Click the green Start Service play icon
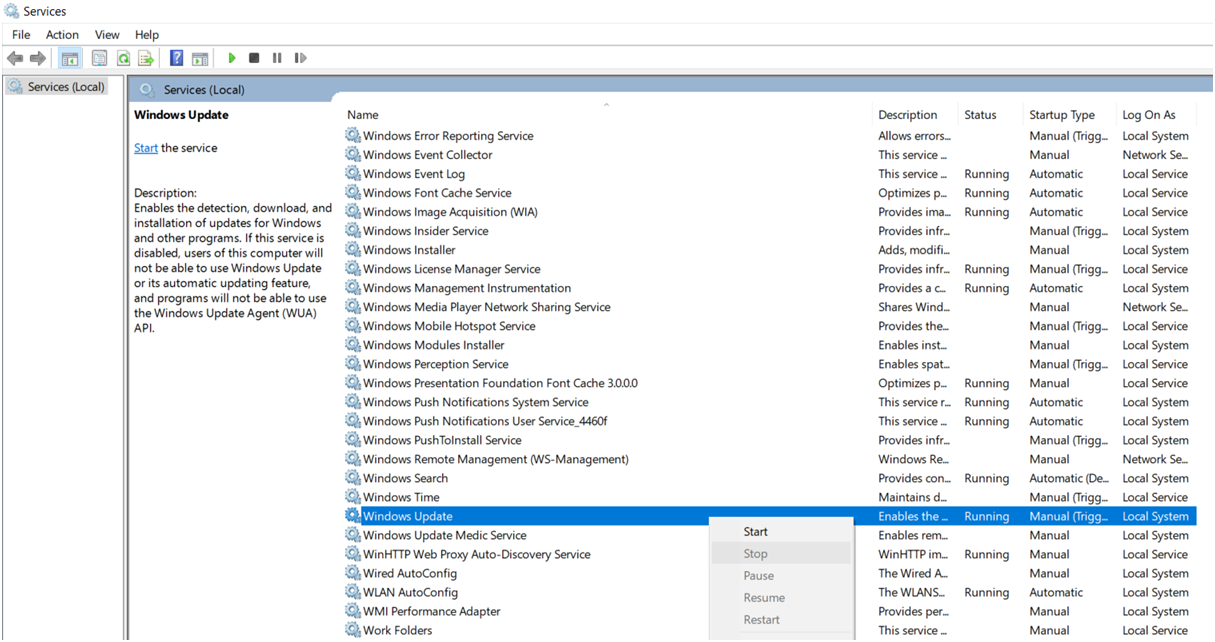The image size is (1215, 642). 232,58
